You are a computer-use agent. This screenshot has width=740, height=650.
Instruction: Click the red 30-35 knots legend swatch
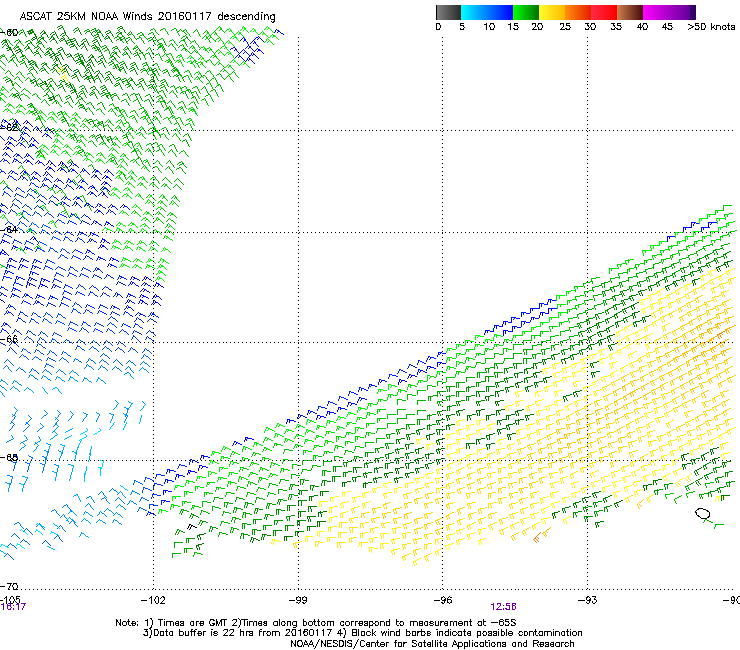[604, 12]
